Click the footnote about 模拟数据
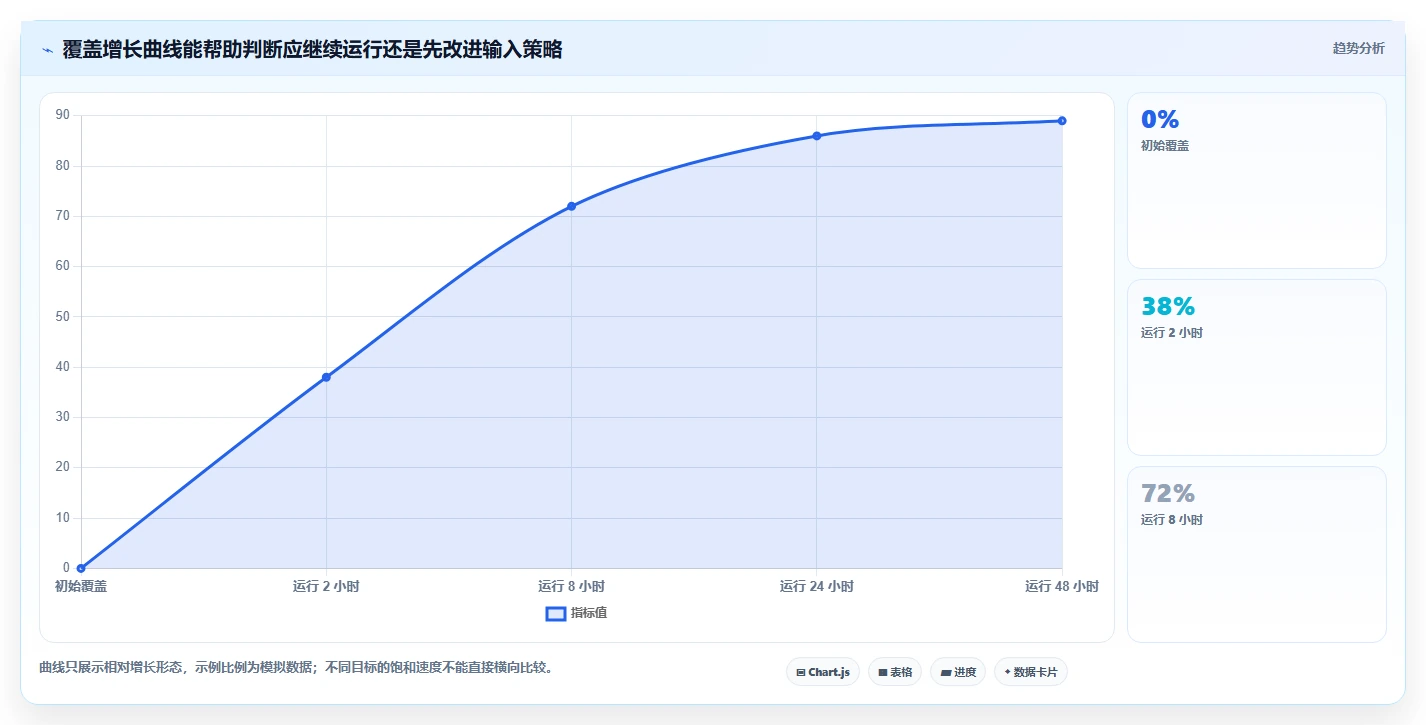 (x=296, y=667)
